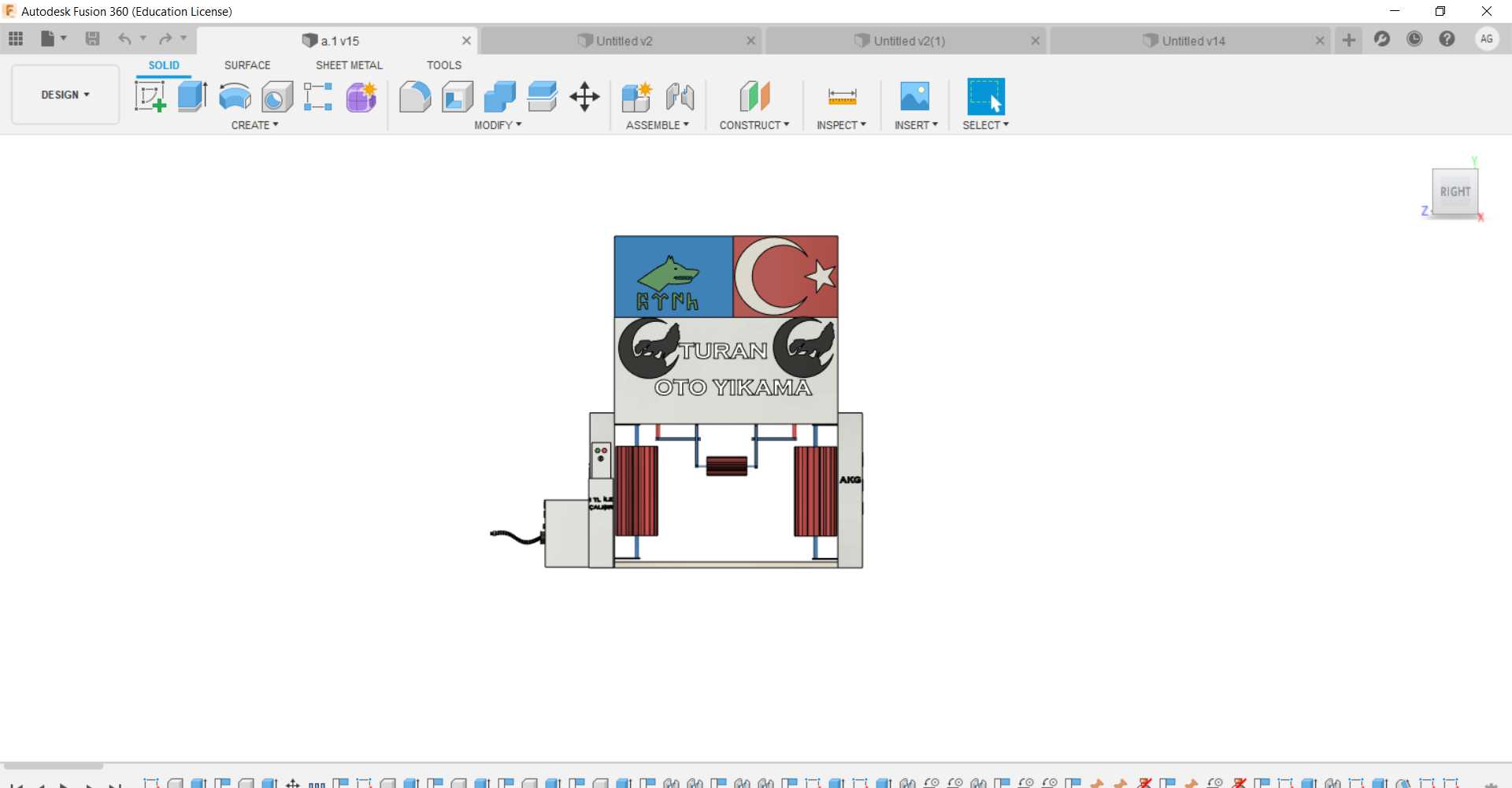
Task: Select the Offset Face tool
Action: [x=543, y=97]
